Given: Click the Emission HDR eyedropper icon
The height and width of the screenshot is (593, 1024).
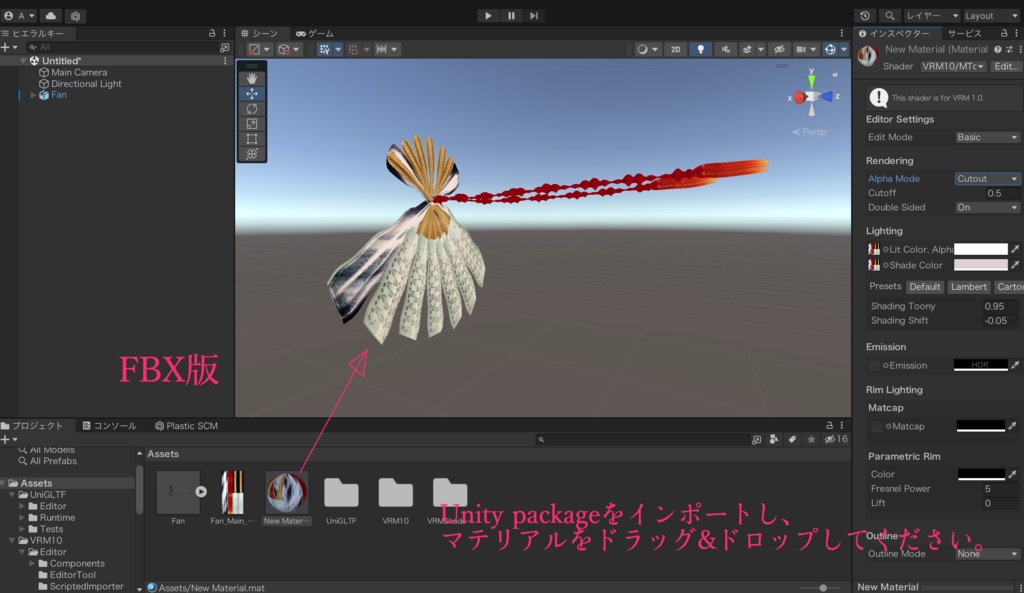Looking at the screenshot, I should (1015, 365).
